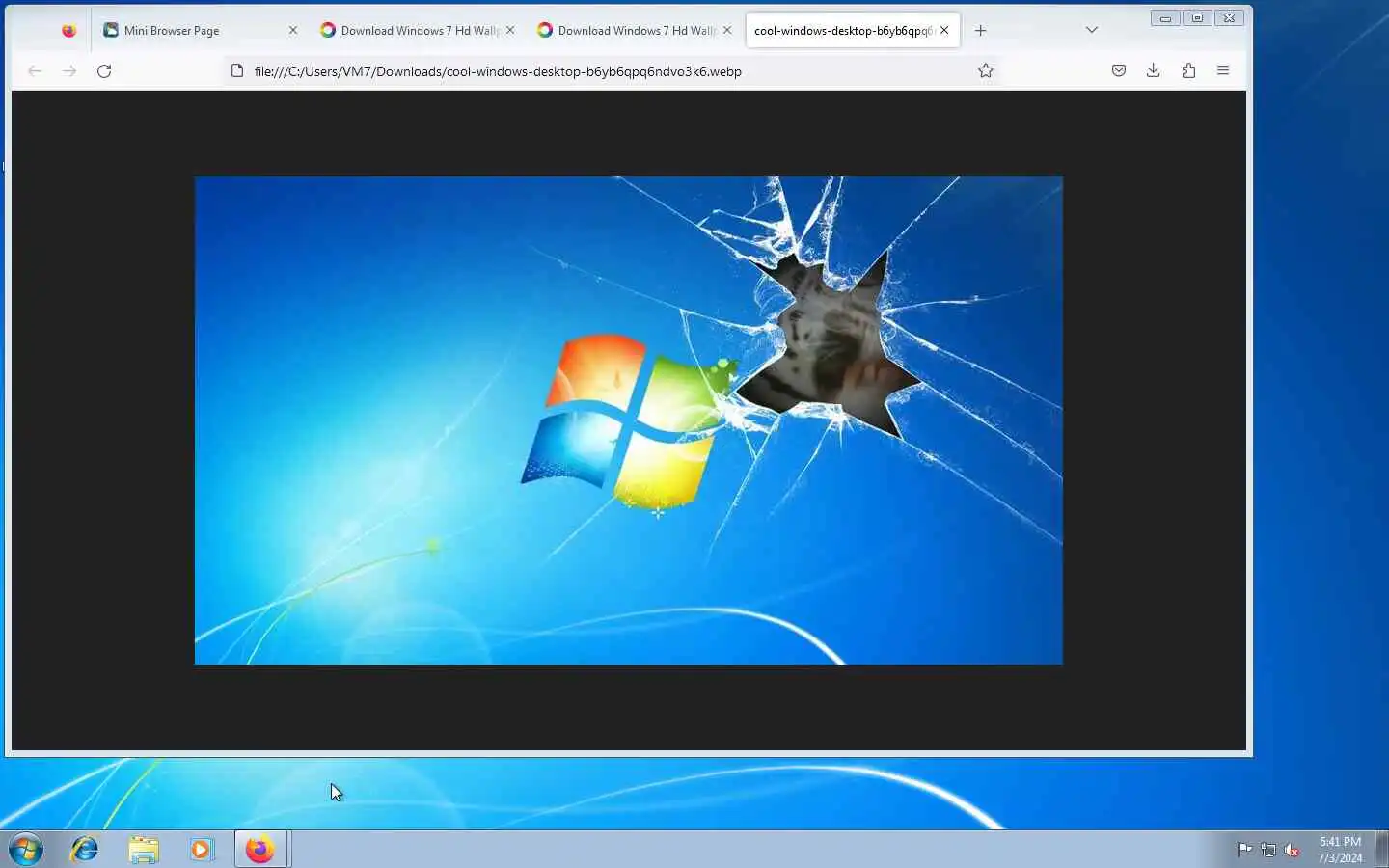Select the cool-windows-desktop image tab
Viewport: 1389px width, 868px height.
(x=853, y=30)
